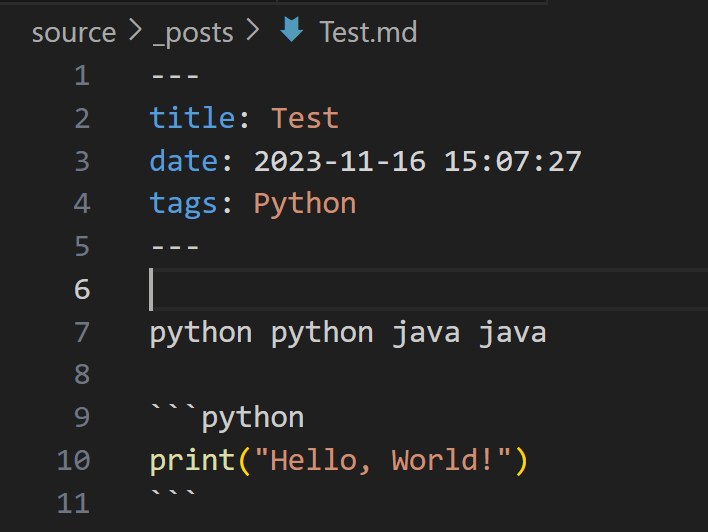Click the chevron after source breadcrumb
This screenshot has height=532, width=708.
point(135,32)
